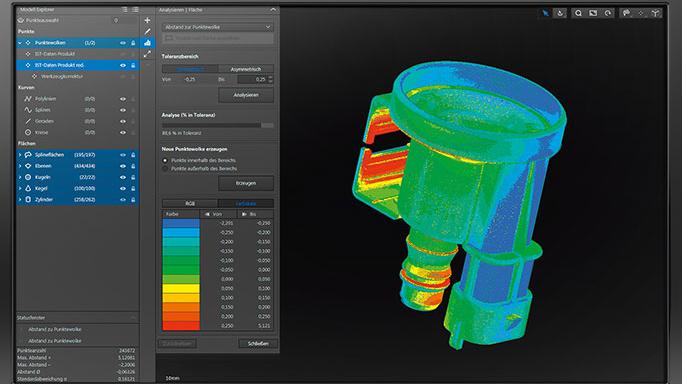The image size is (682, 384).
Task: Click the Analysieren button
Action: [246, 95]
